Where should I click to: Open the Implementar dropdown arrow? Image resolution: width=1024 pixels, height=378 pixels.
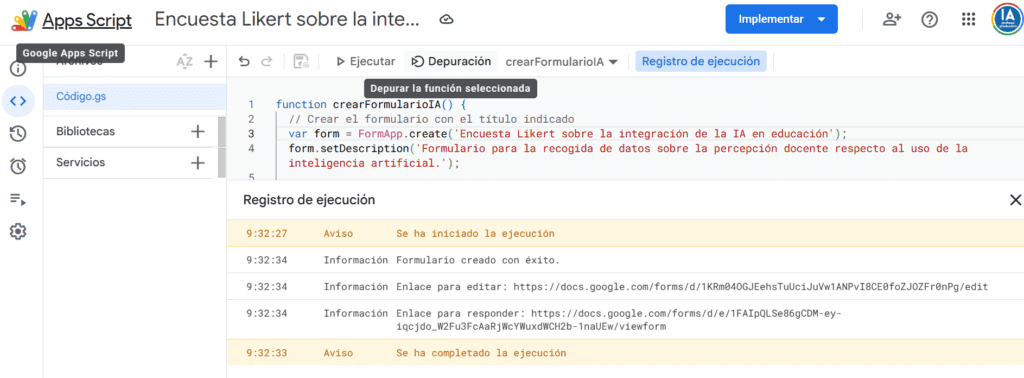[x=822, y=20]
